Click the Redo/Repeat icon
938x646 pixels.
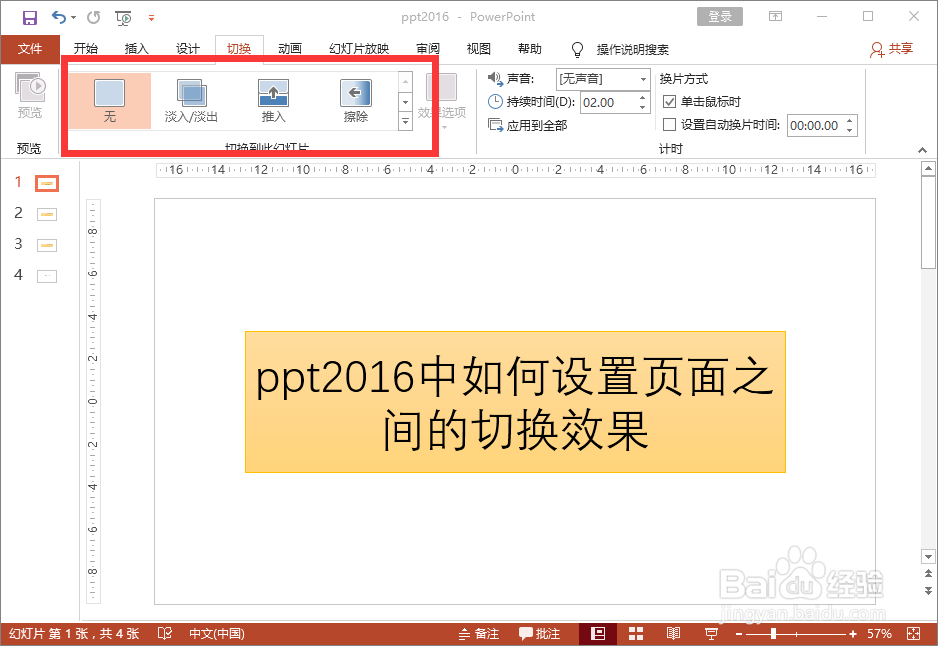click(93, 17)
